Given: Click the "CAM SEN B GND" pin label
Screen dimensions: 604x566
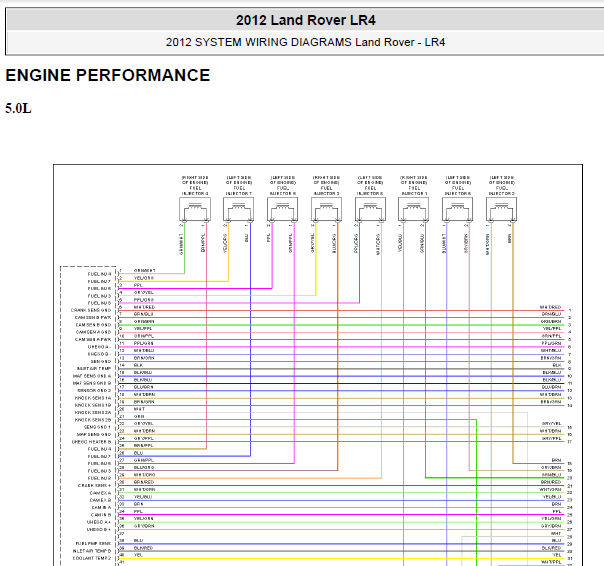Looking at the screenshot, I should point(93,325).
